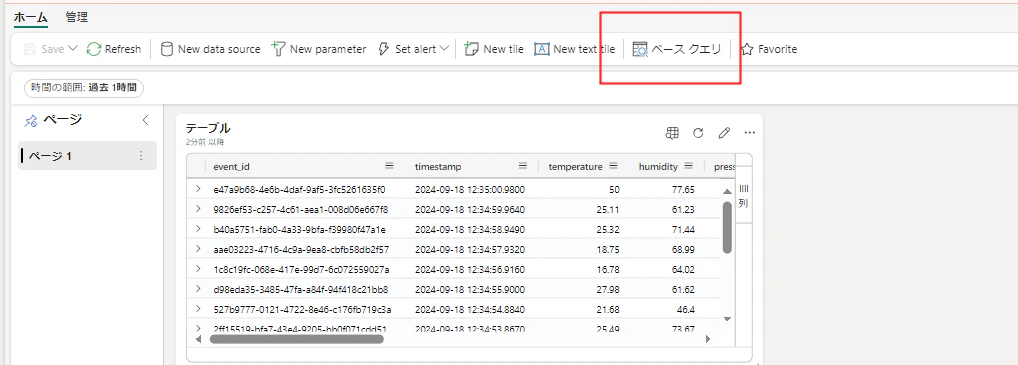Image resolution: width=1018 pixels, height=365 pixels.
Task: Click the scroll down arrow in table
Action: click(x=727, y=318)
